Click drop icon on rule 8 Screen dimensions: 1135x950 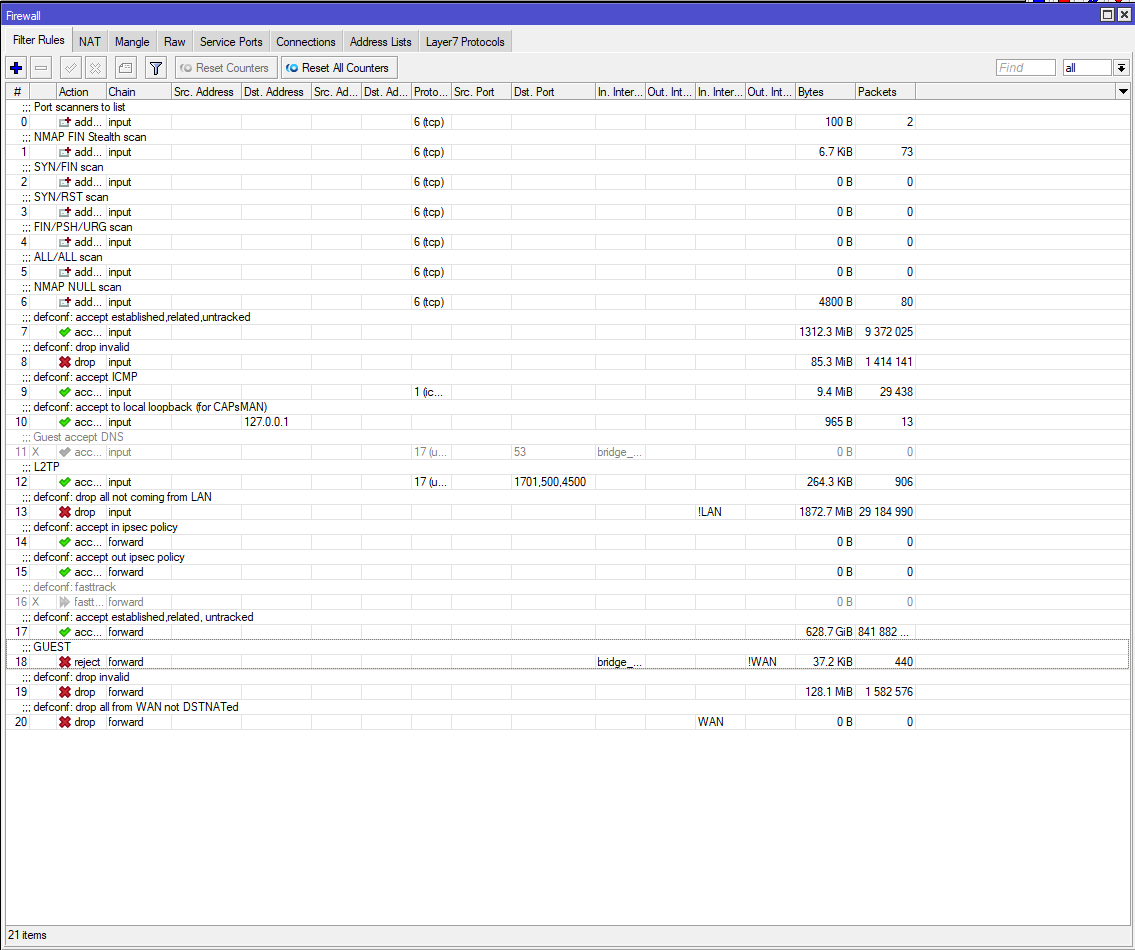coord(64,362)
